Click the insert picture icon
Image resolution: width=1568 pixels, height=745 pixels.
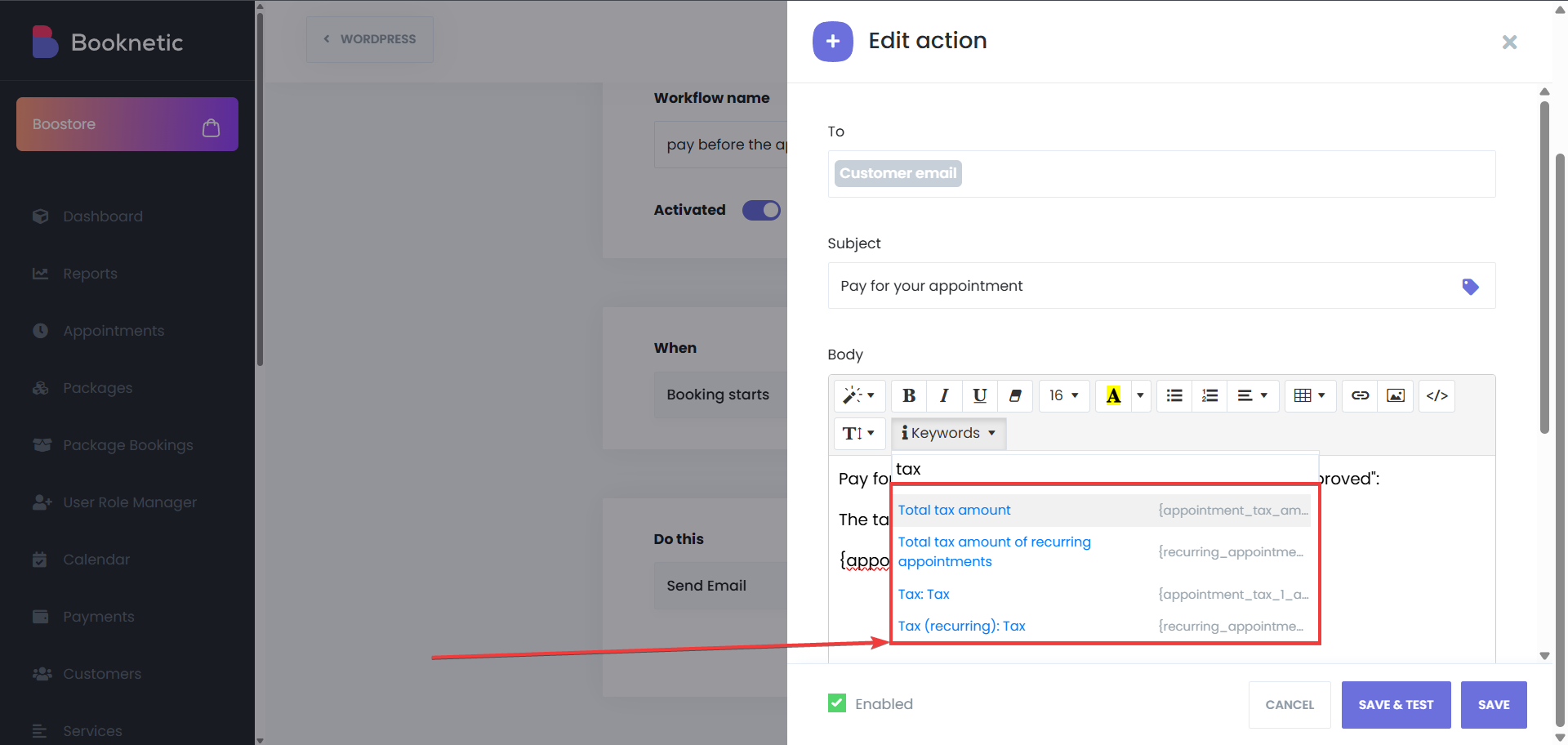tap(1396, 396)
